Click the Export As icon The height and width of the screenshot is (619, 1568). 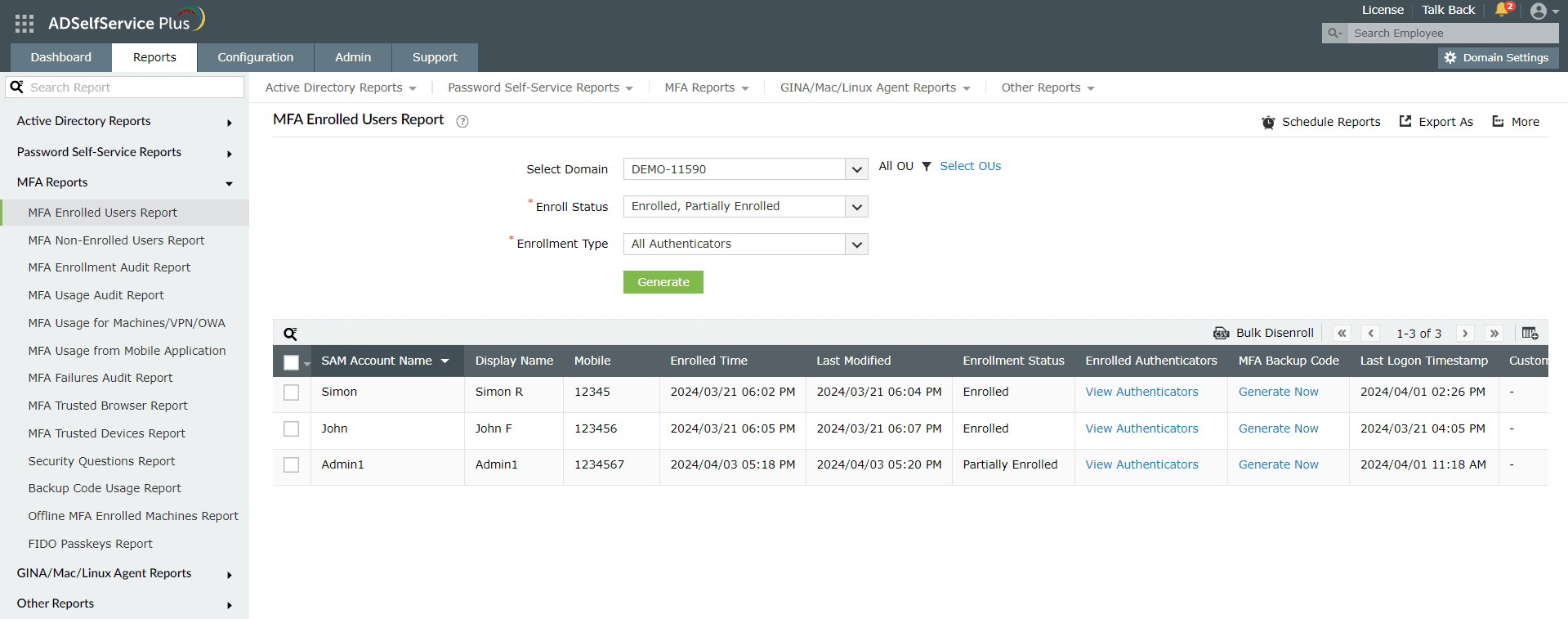[1405, 121]
